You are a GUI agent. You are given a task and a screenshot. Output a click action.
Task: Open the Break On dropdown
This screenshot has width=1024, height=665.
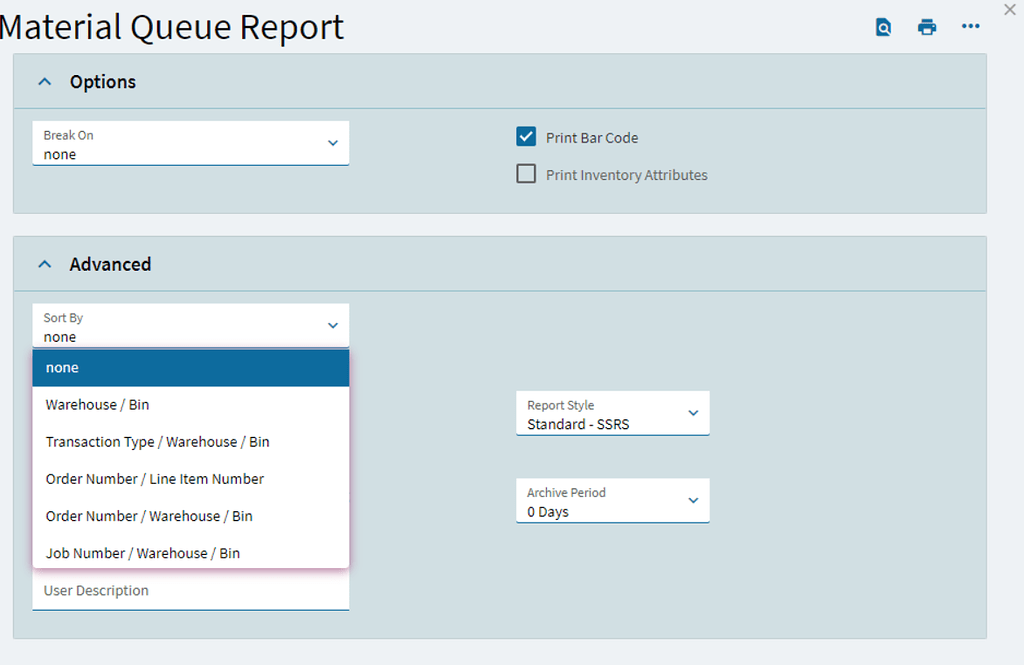[x=333, y=143]
